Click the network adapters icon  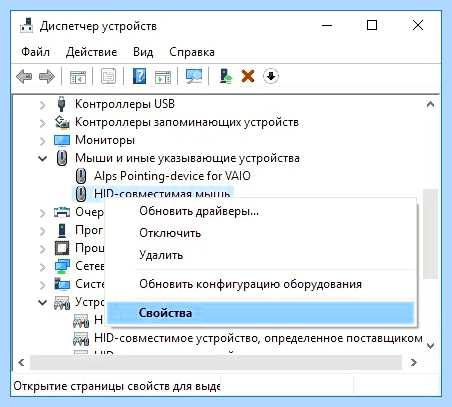pyautogui.click(x=62, y=266)
